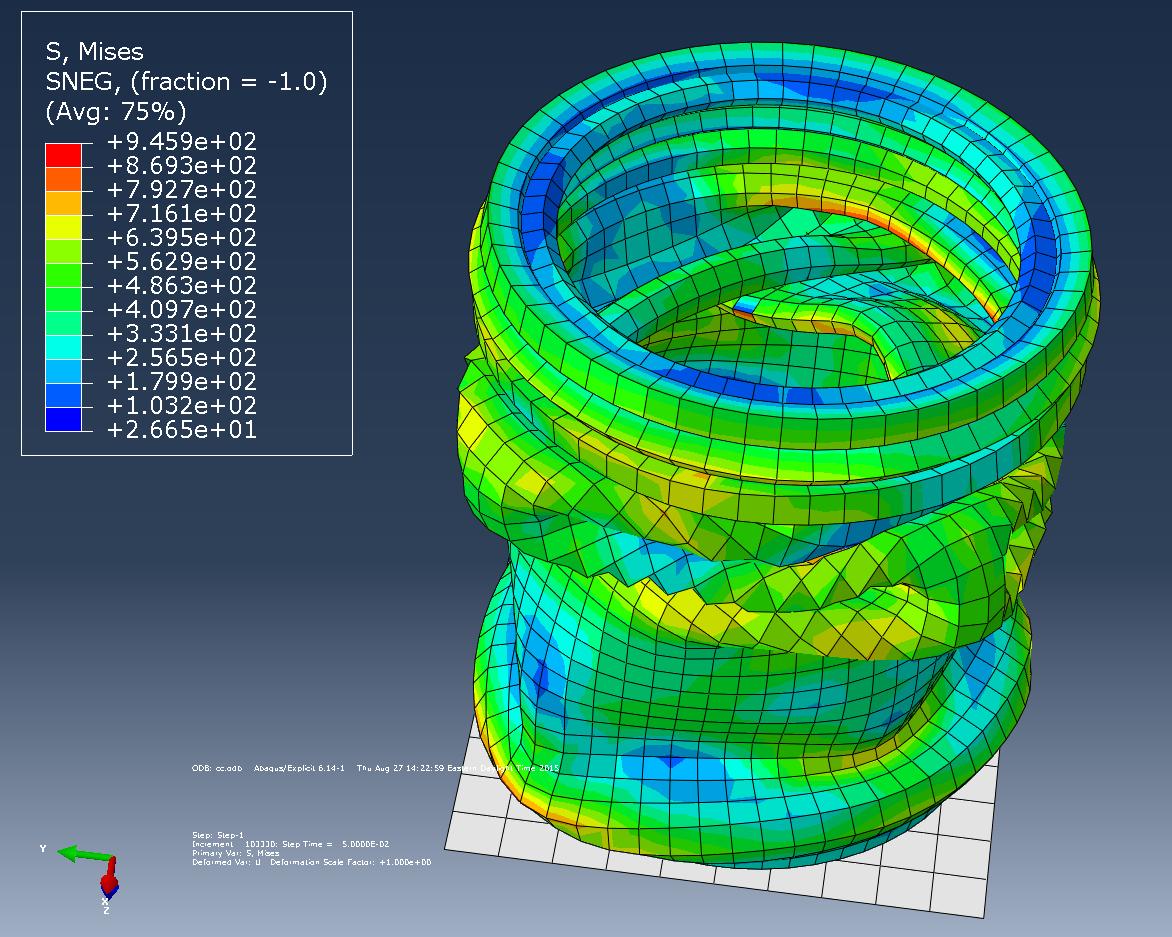This screenshot has height=937, width=1172.
Task: Click maximum legend value +9.459e+02
Action: coord(182,141)
